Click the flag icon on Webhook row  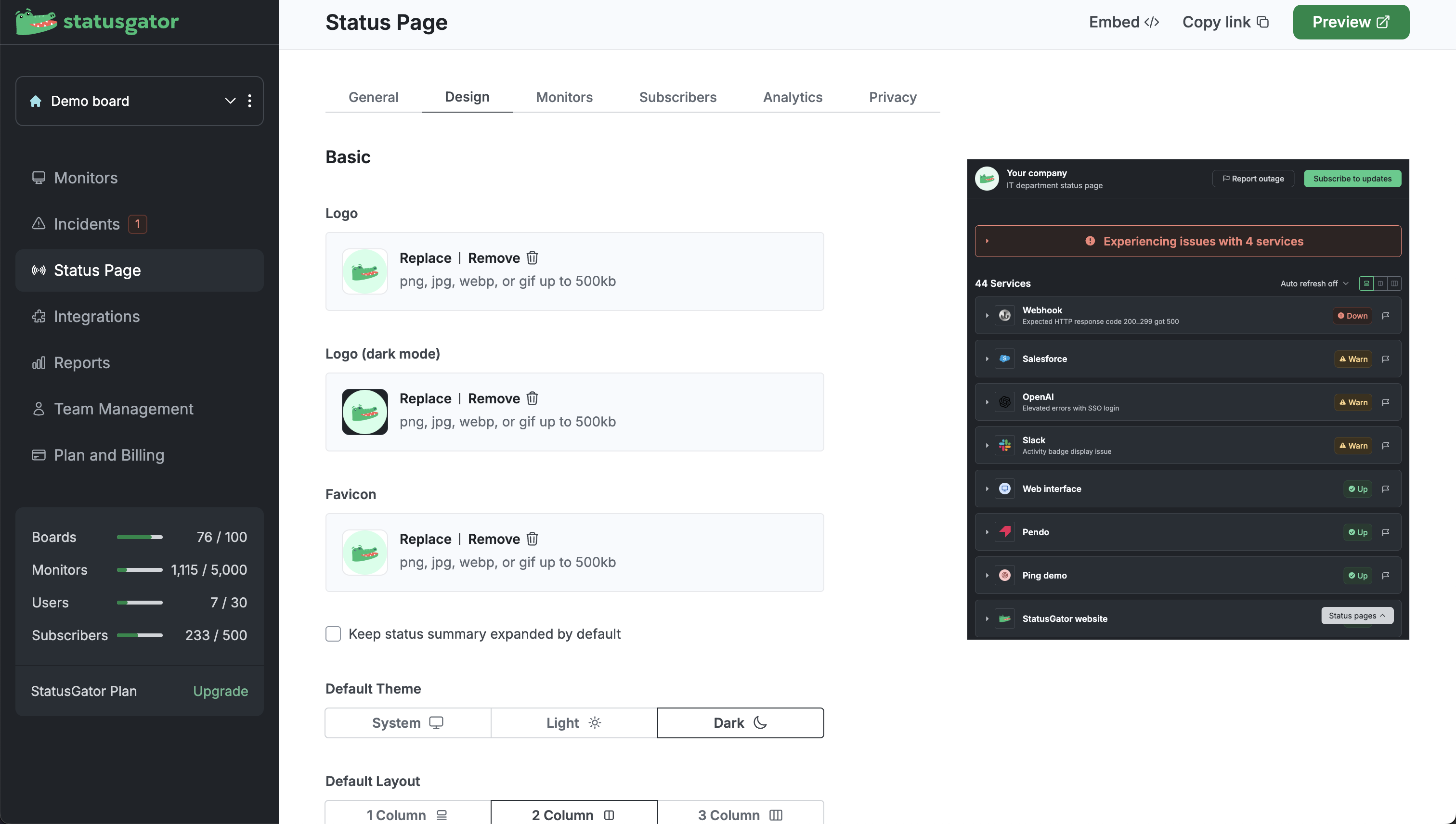[1385, 316]
